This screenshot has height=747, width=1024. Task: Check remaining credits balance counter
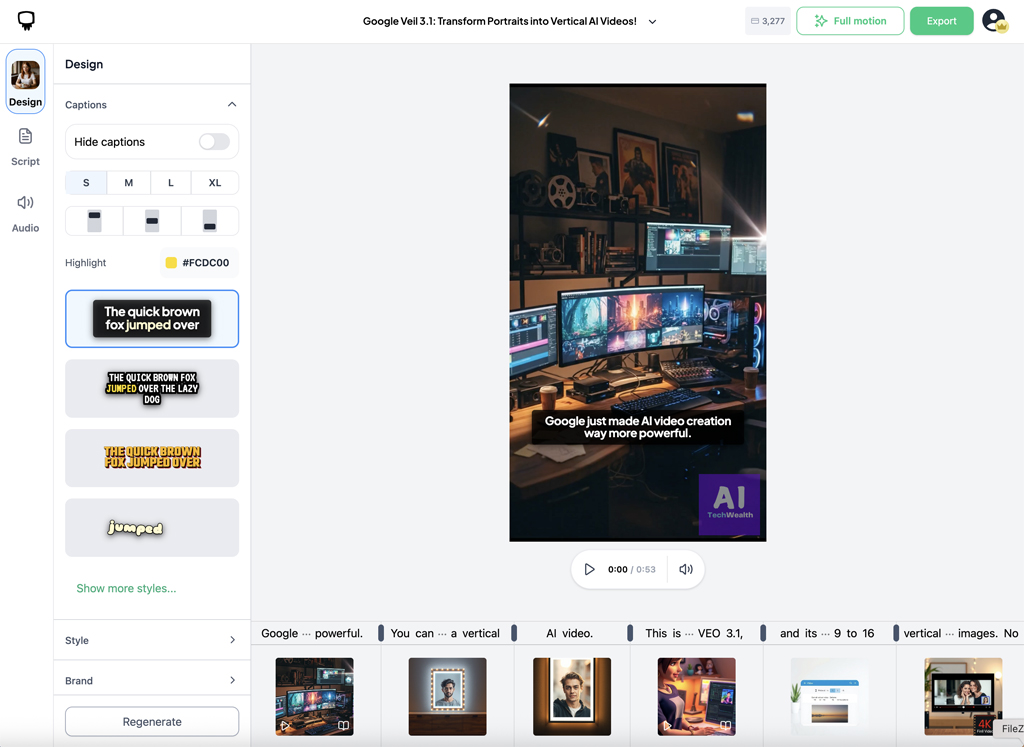(x=767, y=20)
